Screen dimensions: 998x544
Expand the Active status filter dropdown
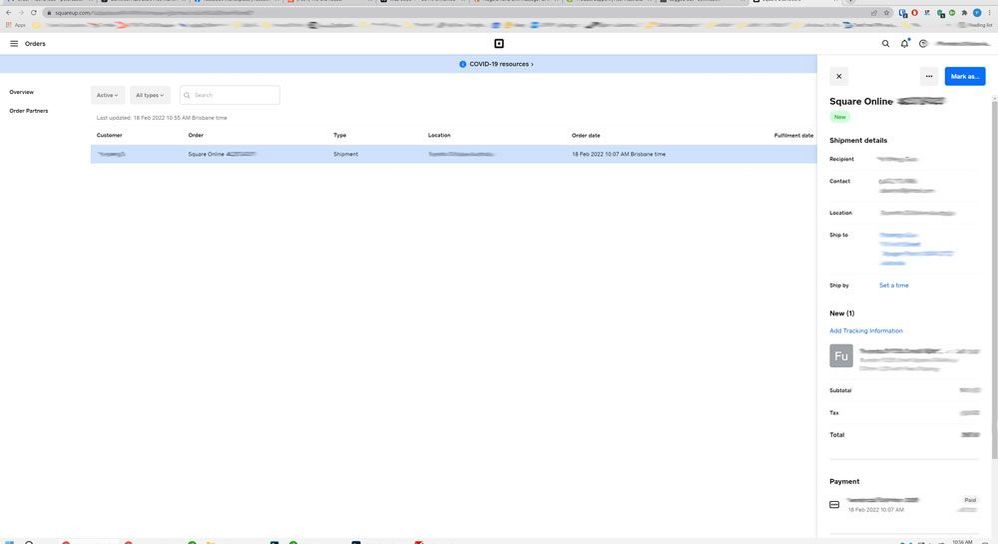tap(108, 95)
